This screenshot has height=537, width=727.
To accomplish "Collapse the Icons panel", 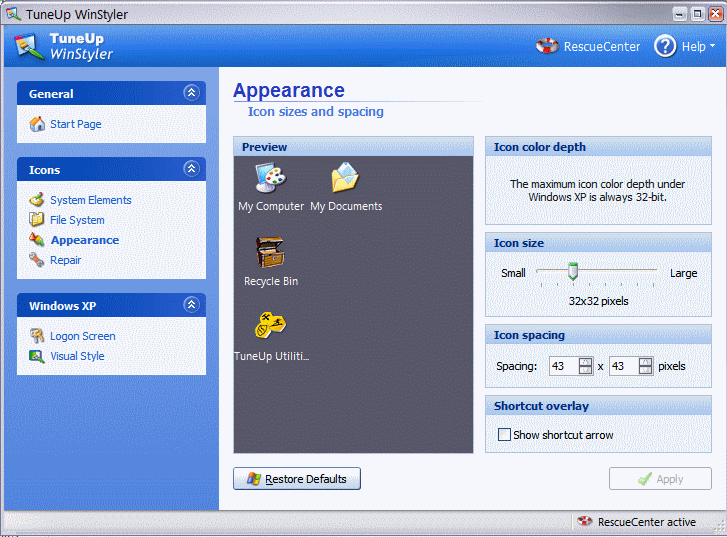I will (191, 169).
